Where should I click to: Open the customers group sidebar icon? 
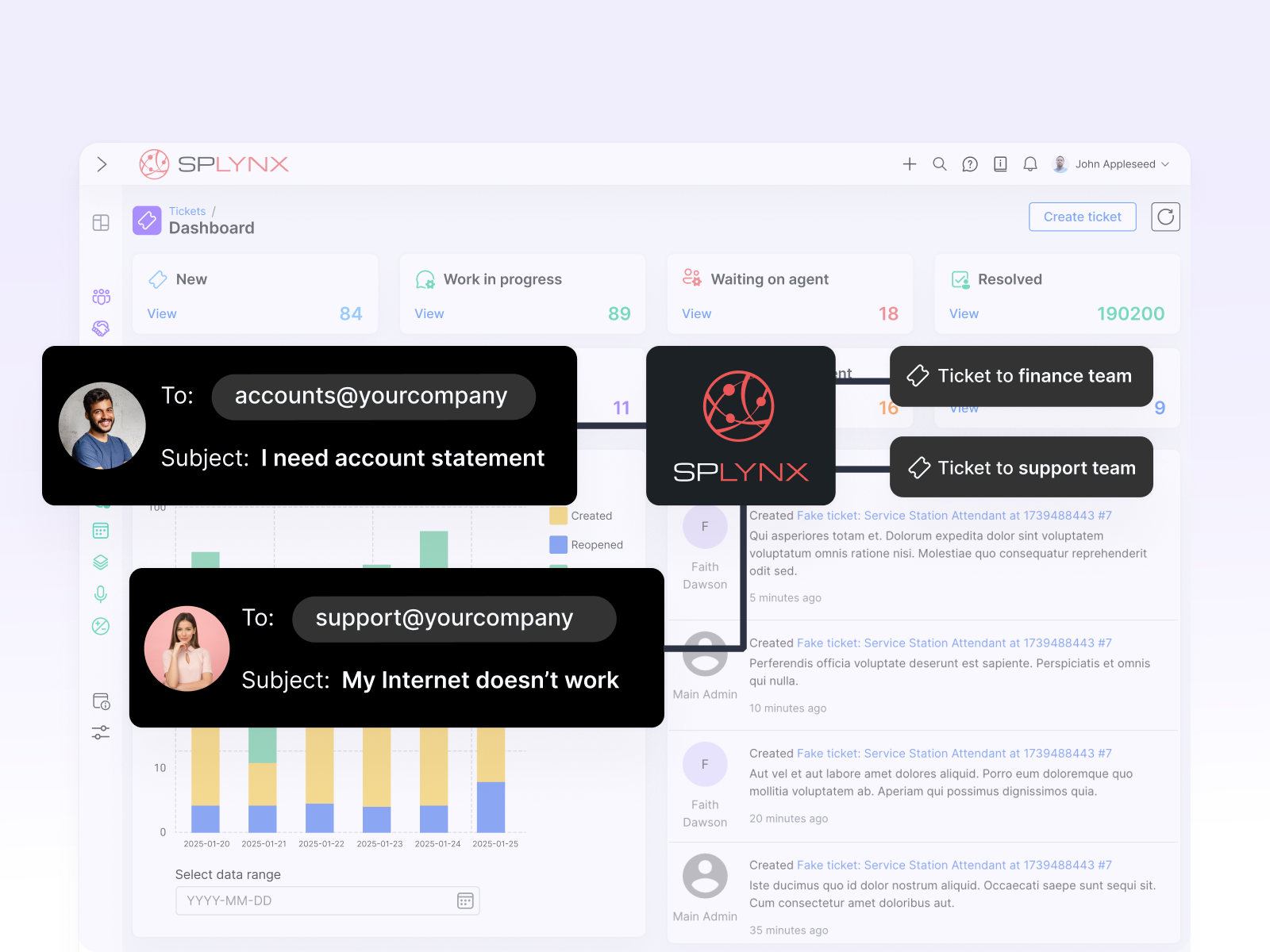tap(101, 297)
